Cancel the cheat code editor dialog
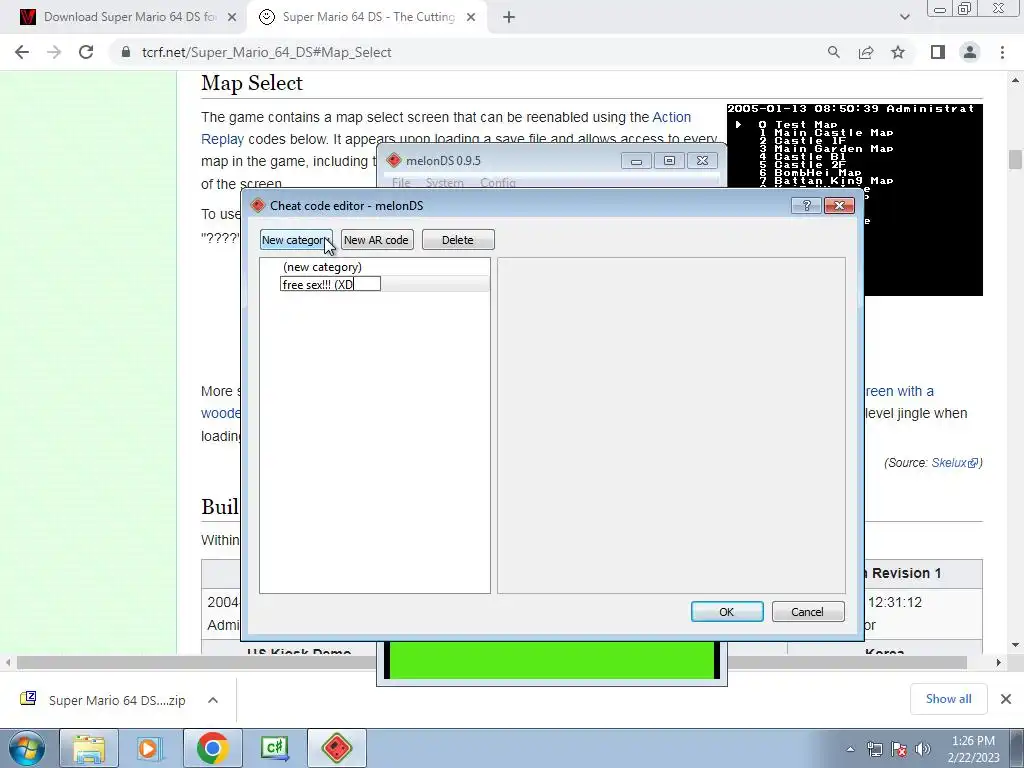This screenshot has width=1024, height=768. [x=808, y=612]
